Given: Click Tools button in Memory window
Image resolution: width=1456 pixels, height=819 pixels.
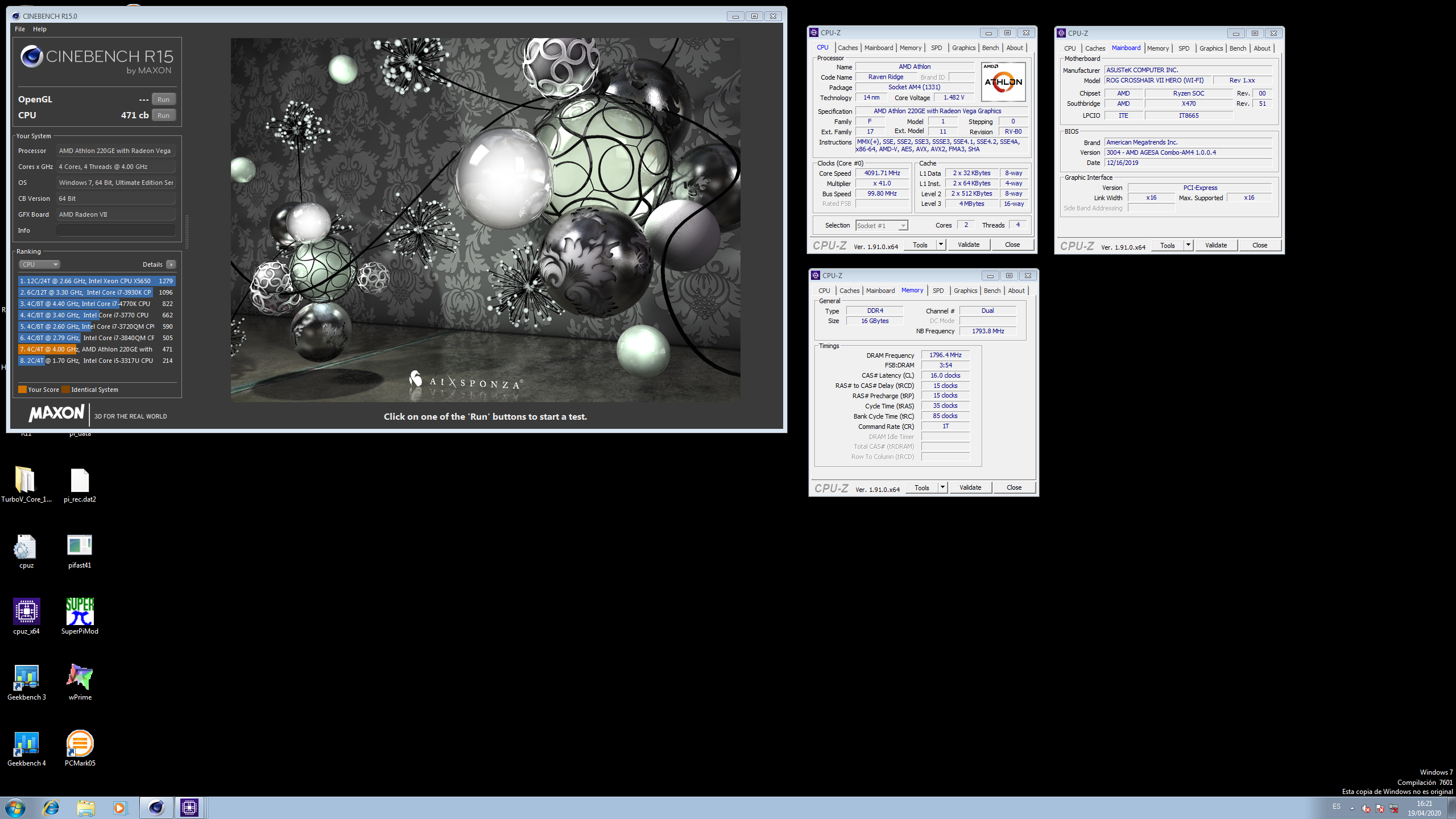Looking at the screenshot, I should click(921, 487).
